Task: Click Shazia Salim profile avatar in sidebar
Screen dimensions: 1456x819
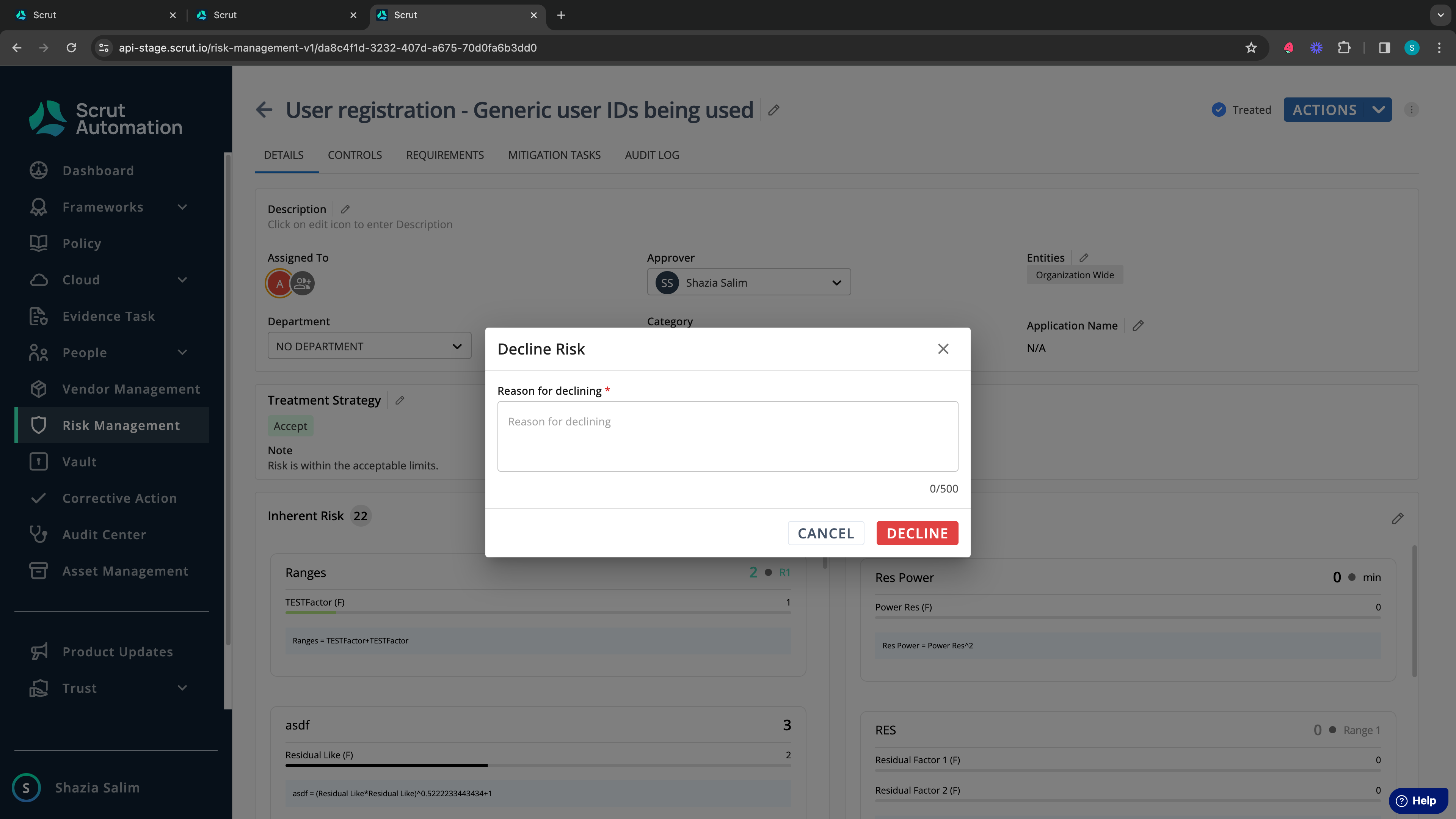Action: pyautogui.click(x=26, y=788)
